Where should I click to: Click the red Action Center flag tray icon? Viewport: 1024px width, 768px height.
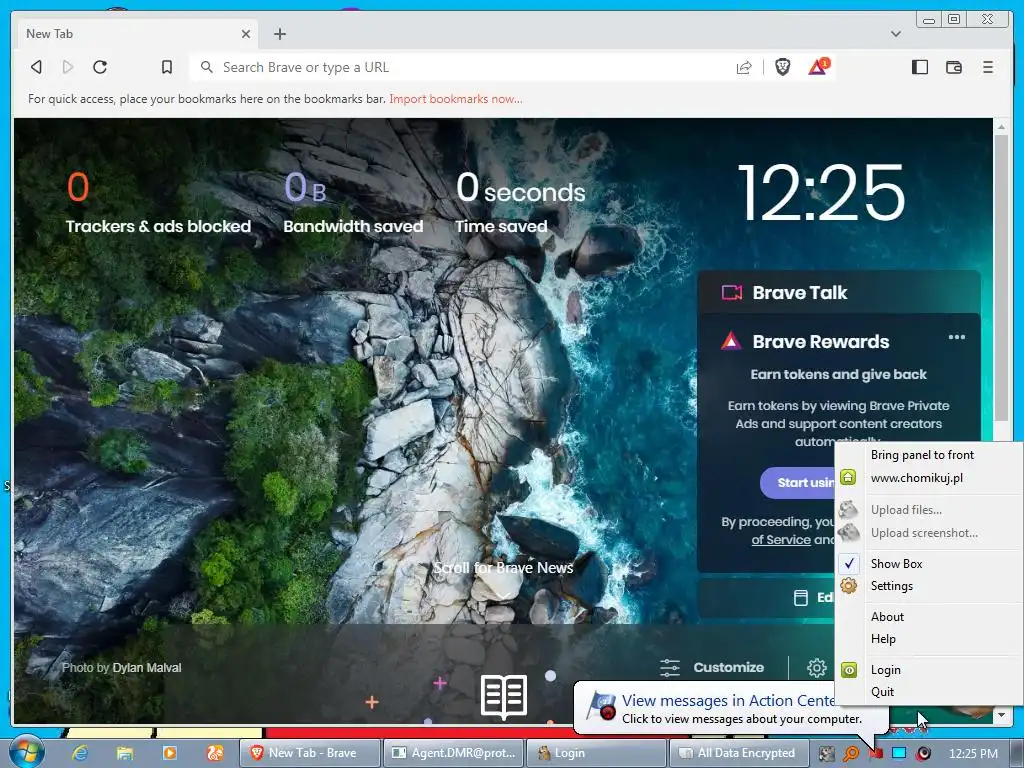875,754
